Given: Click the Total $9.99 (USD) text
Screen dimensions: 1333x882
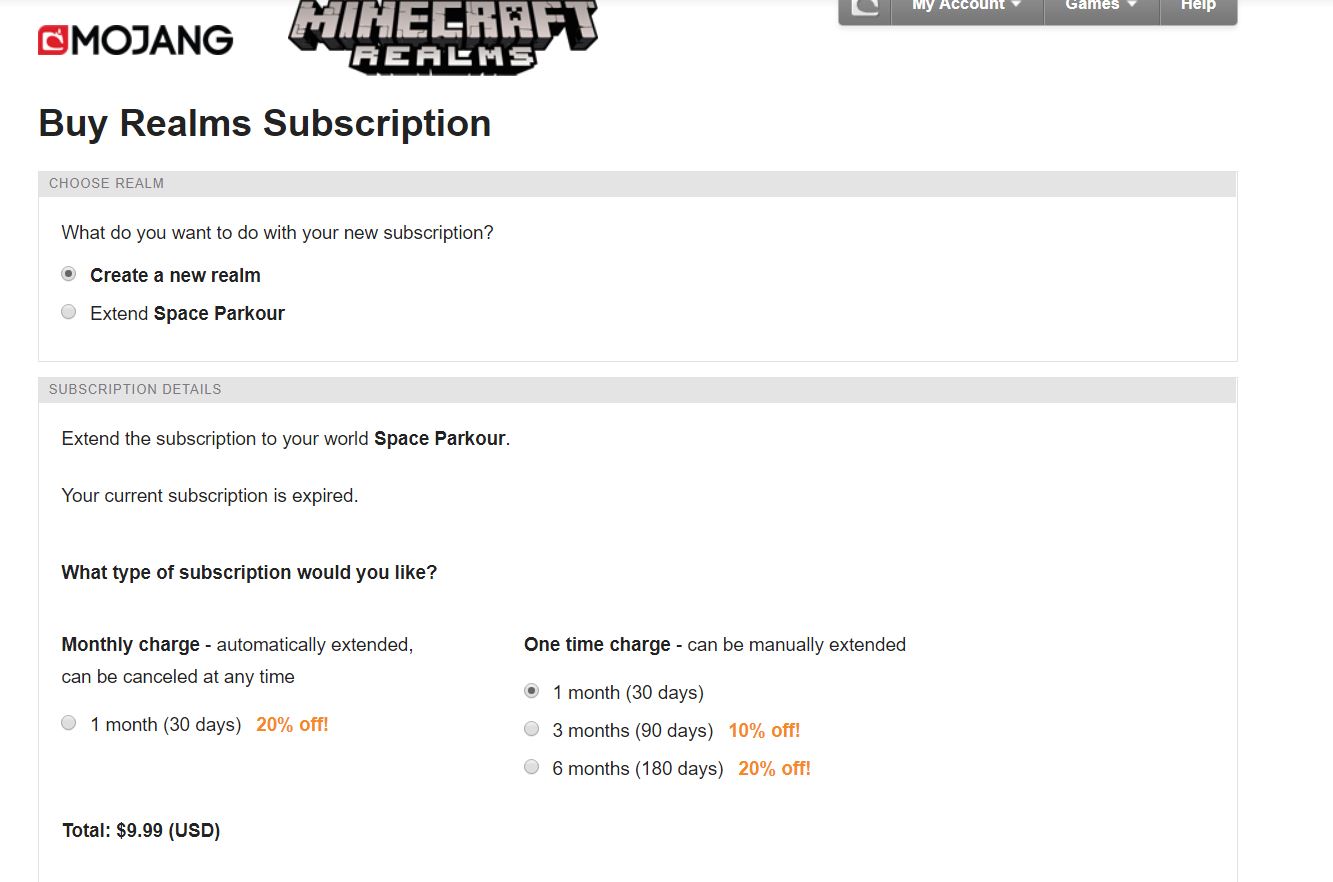Looking at the screenshot, I should pyautogui.click(x=141, y=831).
